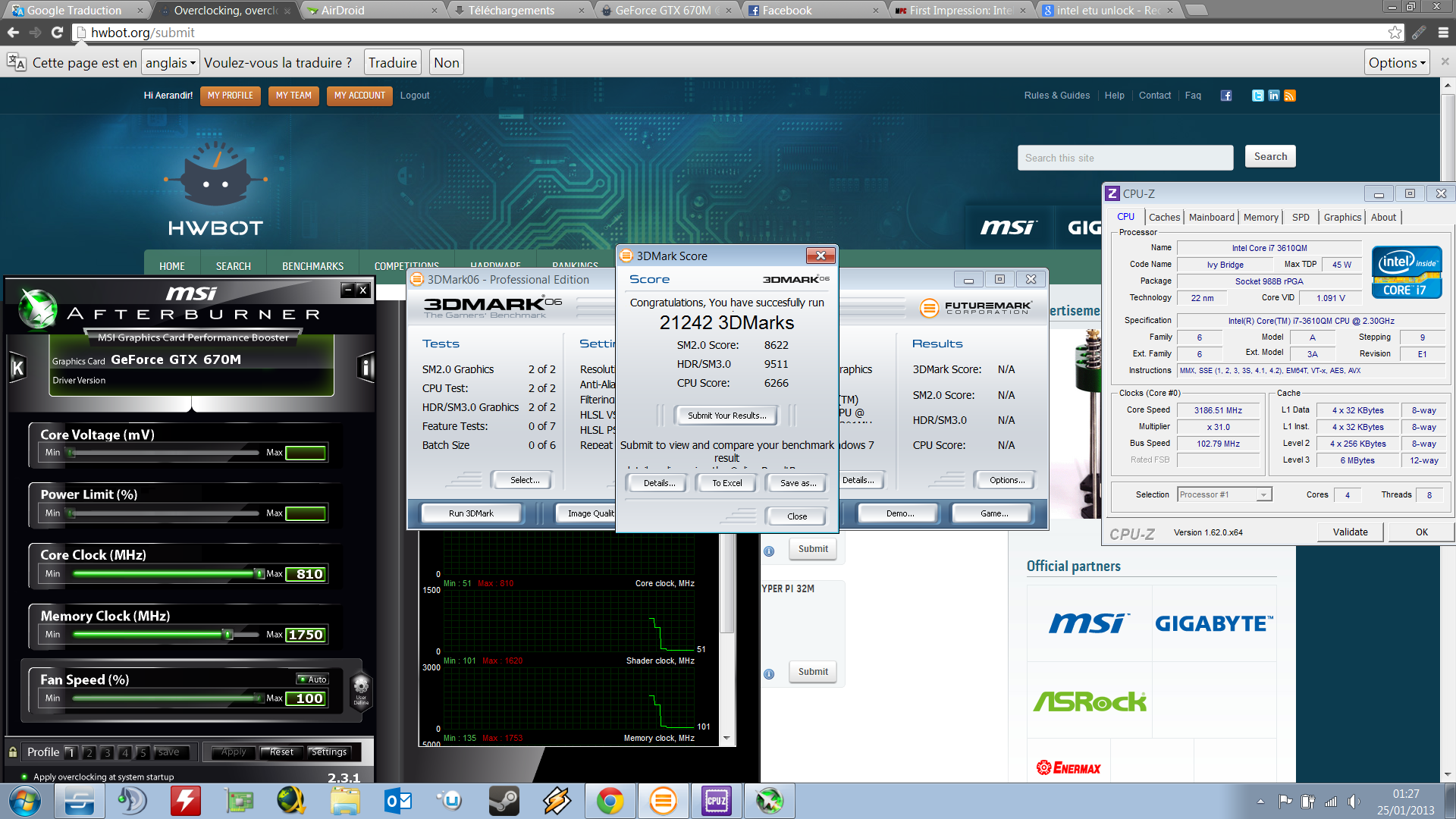This screenshot has width=1456, height=819.
Task: Switch to CPU-Z SPD tab
Action: click(x=1301, y=217)
